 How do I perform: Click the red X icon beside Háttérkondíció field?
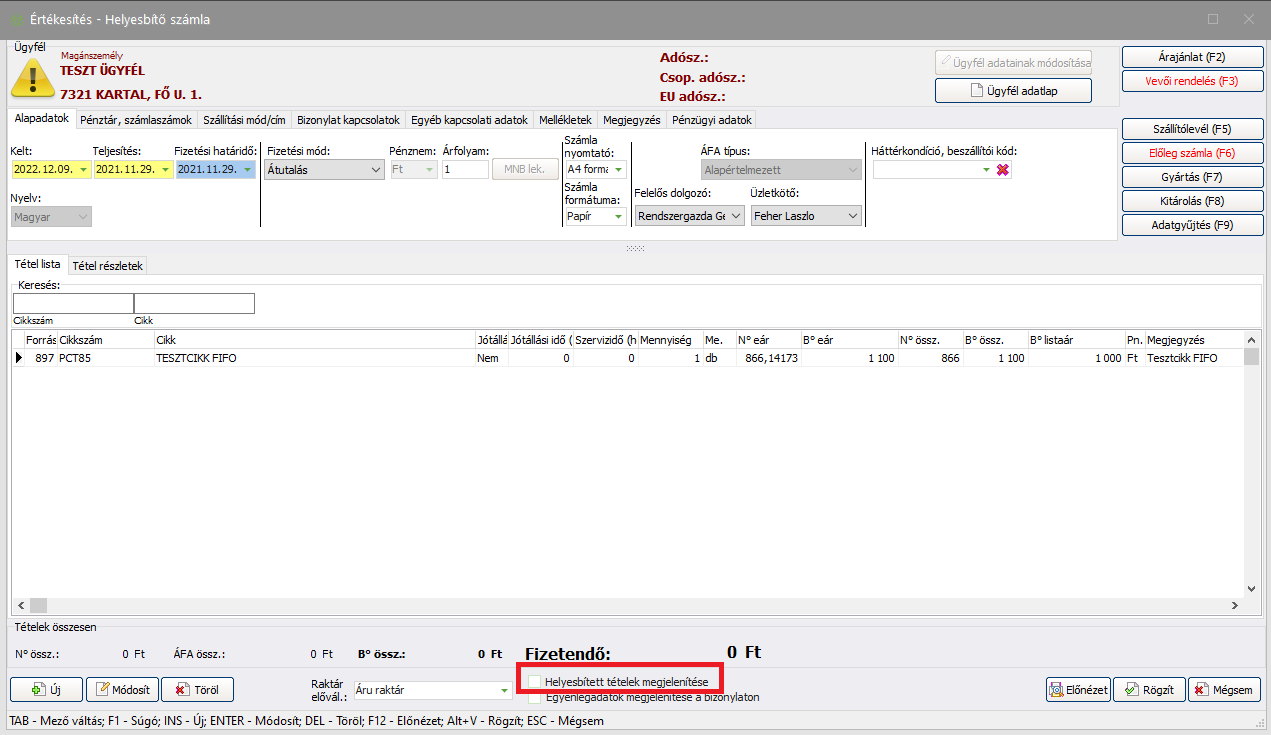pos(1002,170)
